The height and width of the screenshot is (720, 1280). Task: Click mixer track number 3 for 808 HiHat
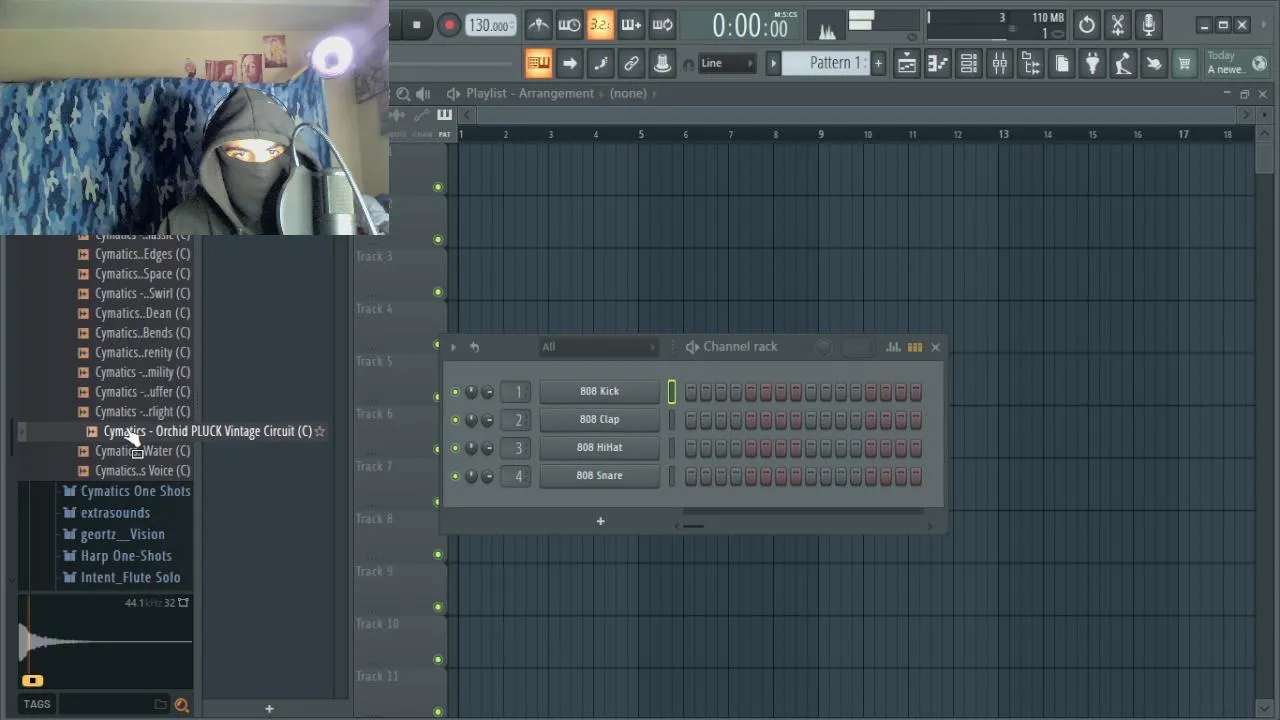point(518,448)
